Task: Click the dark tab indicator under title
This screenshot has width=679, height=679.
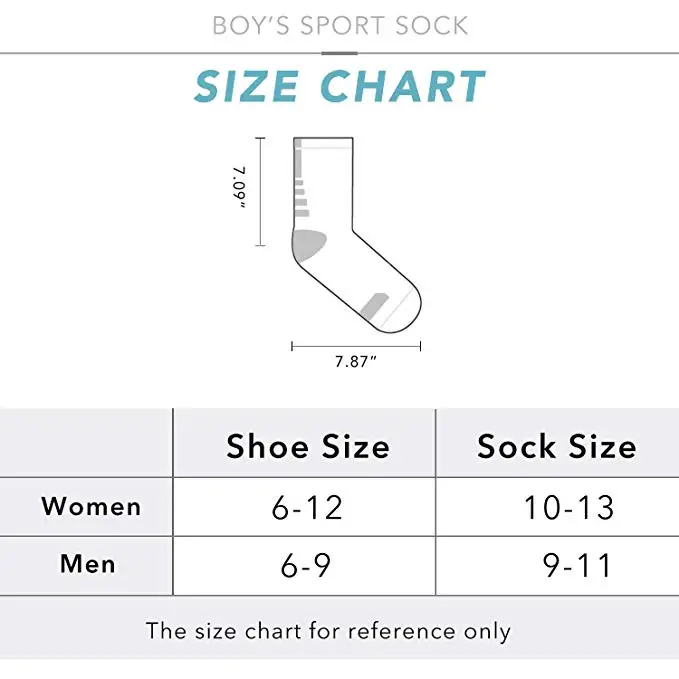Action: tap(340, 54)
